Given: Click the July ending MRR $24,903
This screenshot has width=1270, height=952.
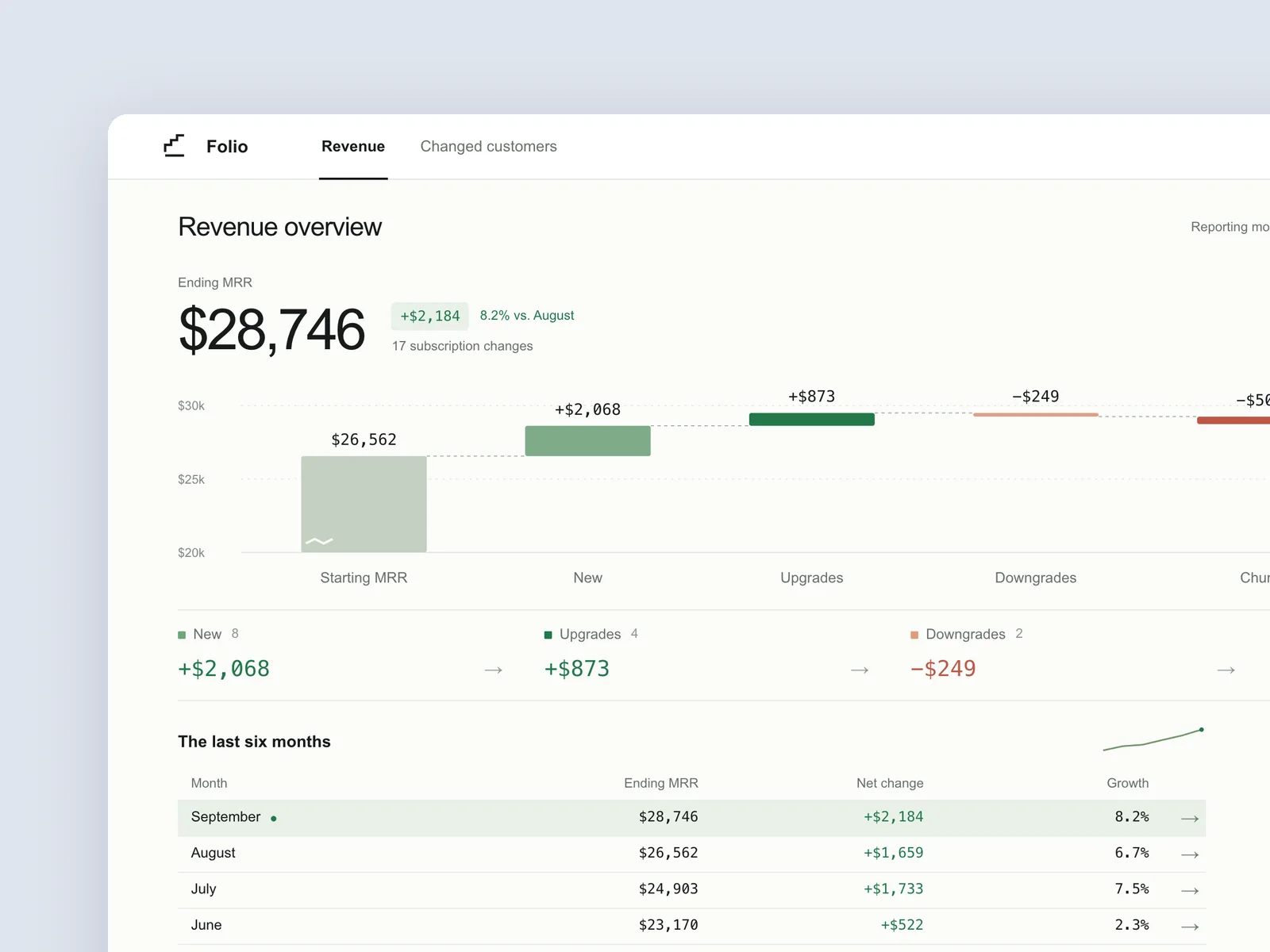Looking at the screenshot, I should (668, 889).
